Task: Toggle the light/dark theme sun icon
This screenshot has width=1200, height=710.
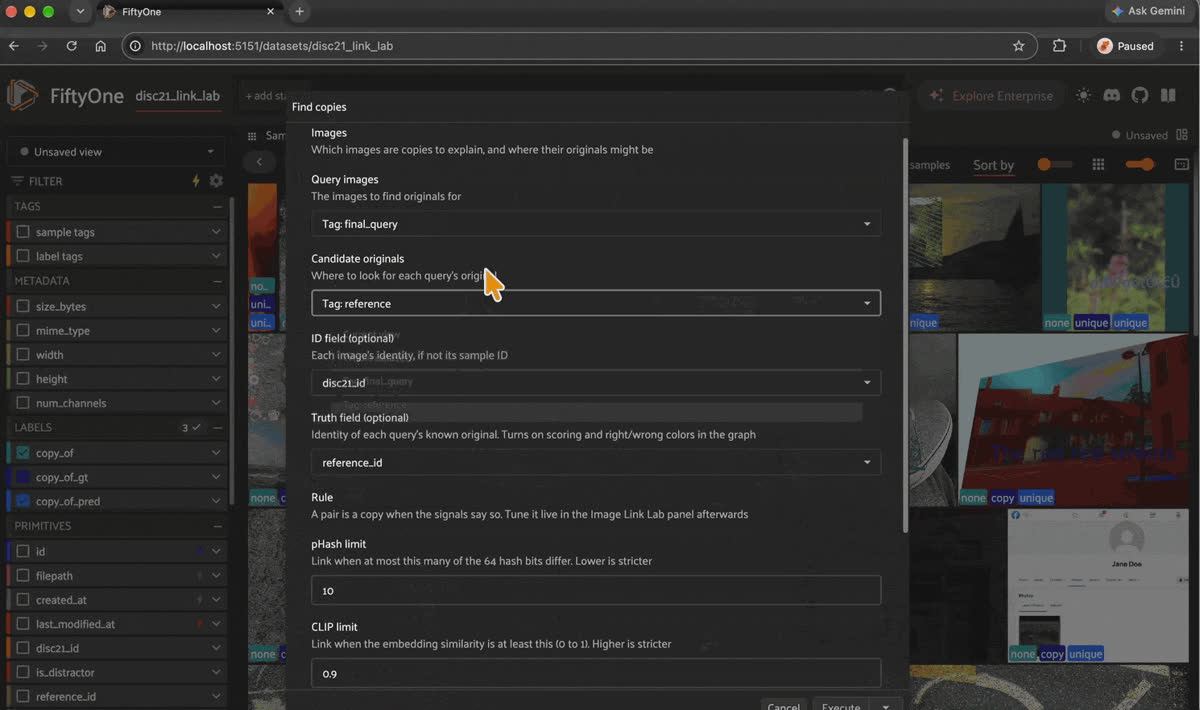Action: 1084,96
